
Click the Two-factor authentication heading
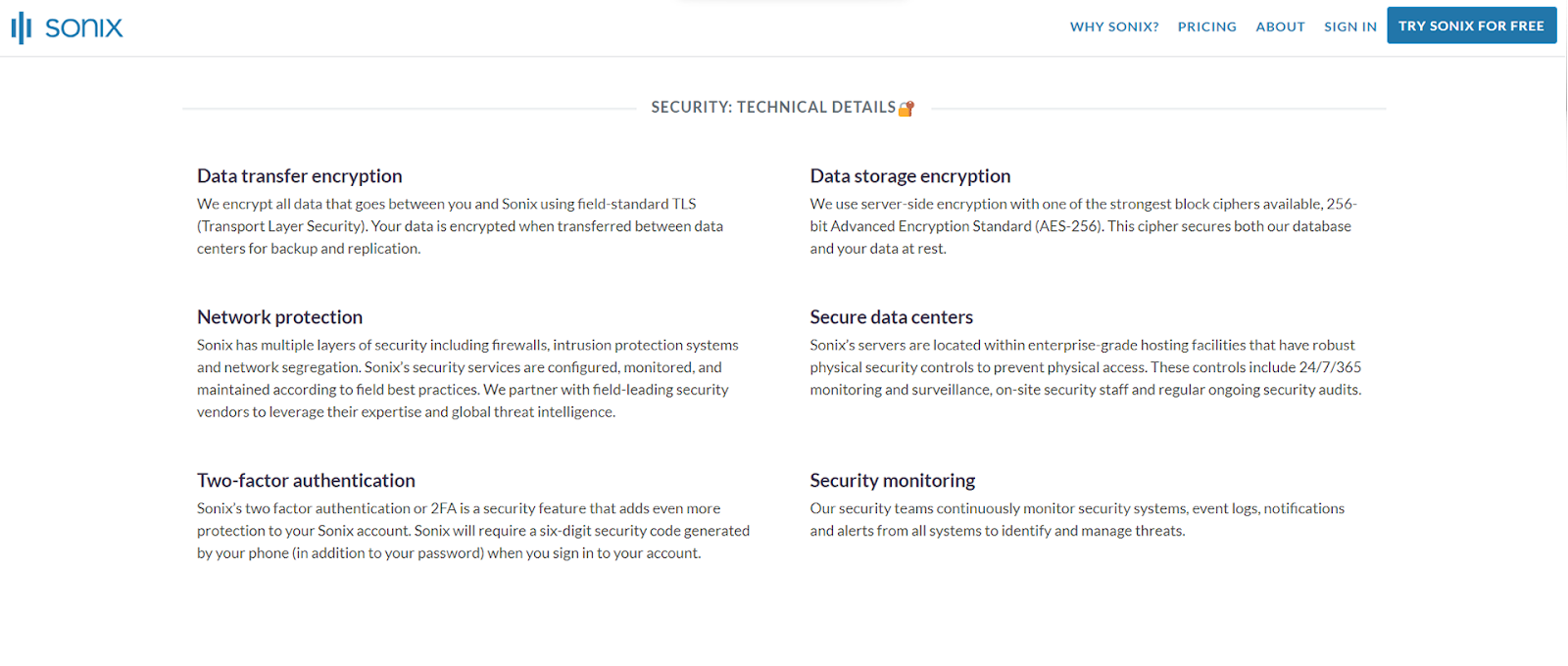point(306,481)
